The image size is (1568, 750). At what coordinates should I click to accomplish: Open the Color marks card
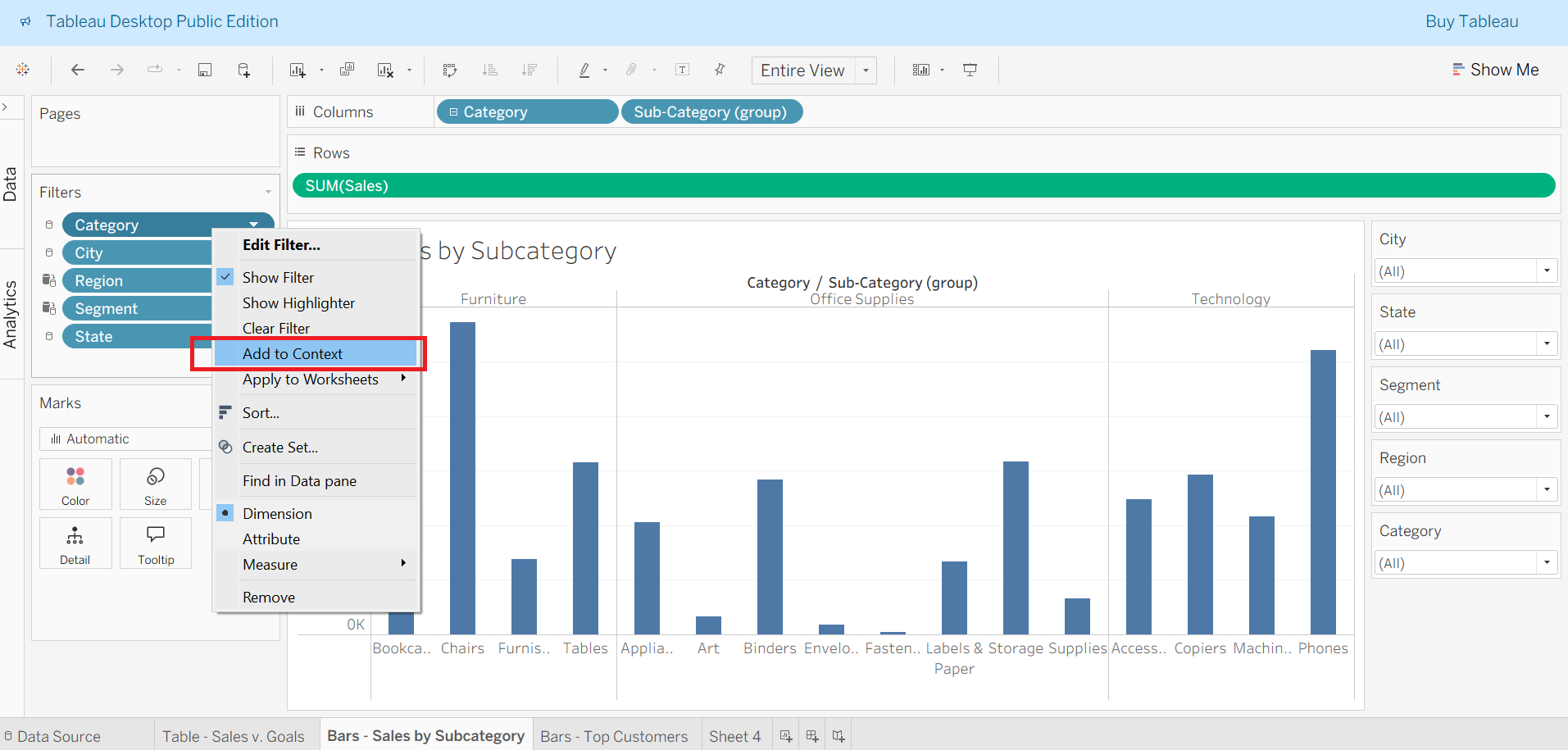pyautogui.click(x=75, y=484)
